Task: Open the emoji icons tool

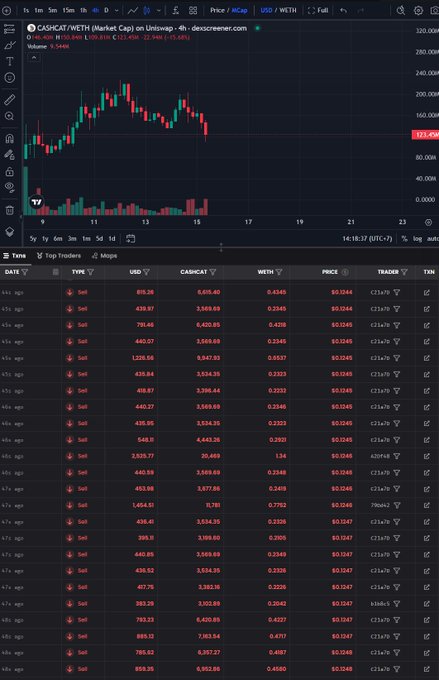Action: 9,78
